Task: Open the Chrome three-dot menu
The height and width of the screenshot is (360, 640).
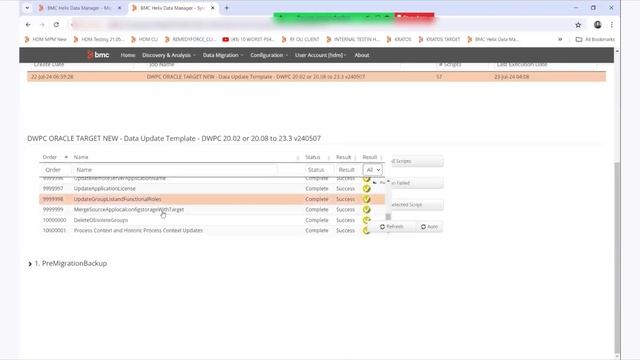Action: tap(612, 24)
